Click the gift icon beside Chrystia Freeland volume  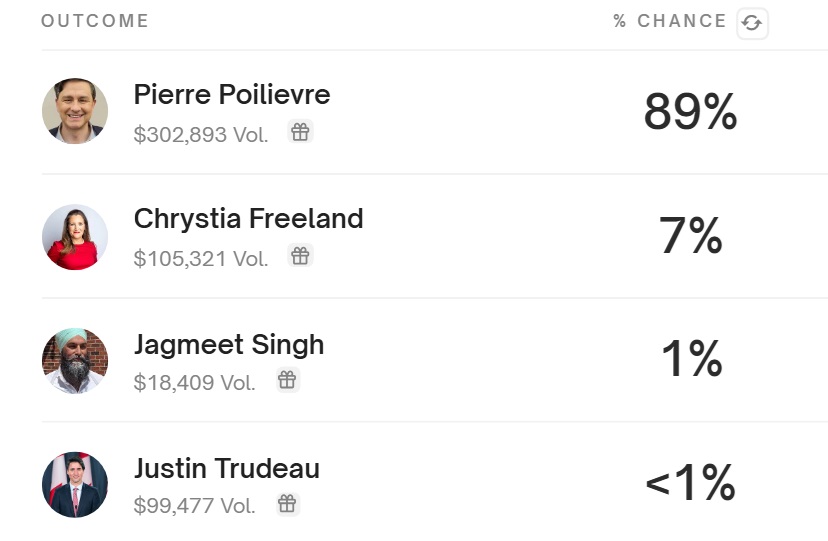300,255
